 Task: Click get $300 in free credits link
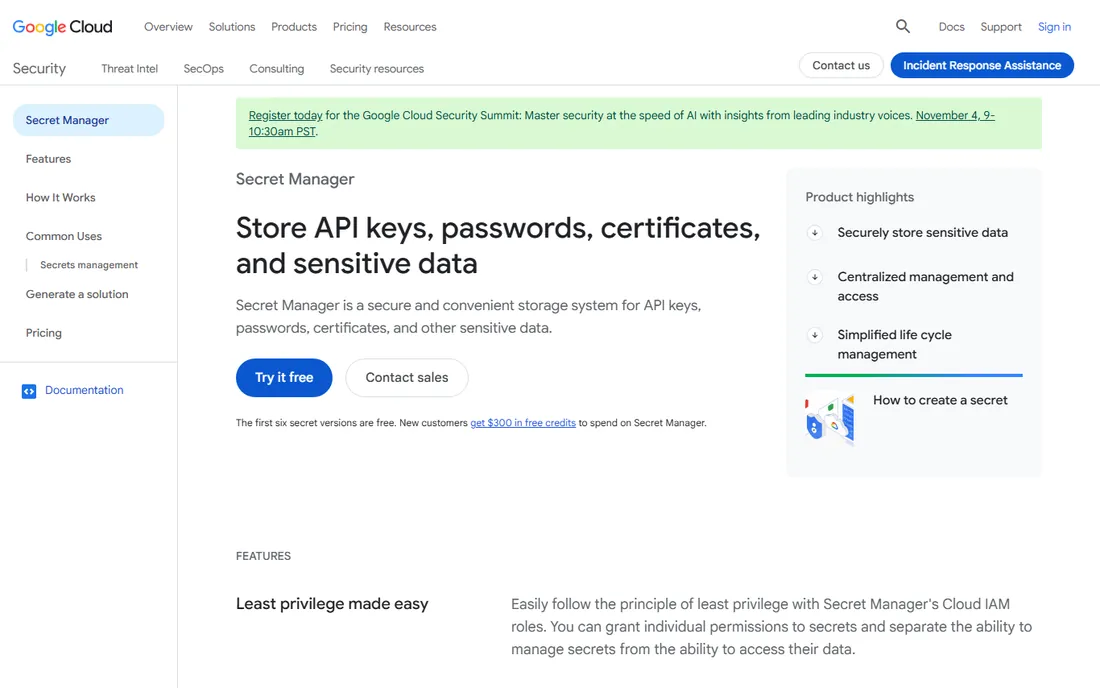click(x=523, y=423)
